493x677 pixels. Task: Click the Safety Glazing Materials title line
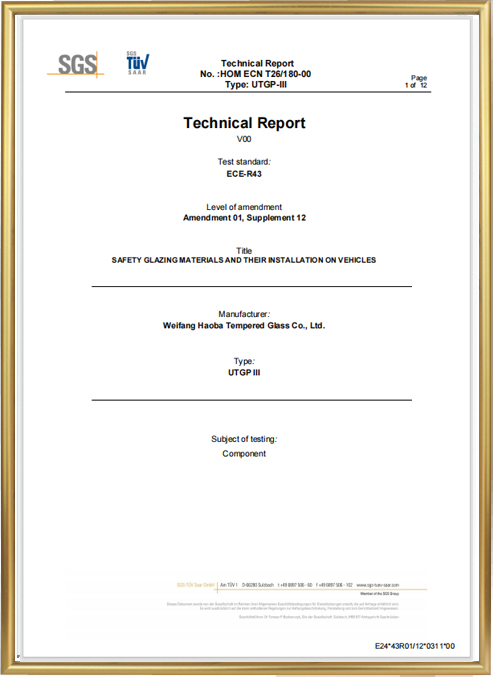click(244, 260)
